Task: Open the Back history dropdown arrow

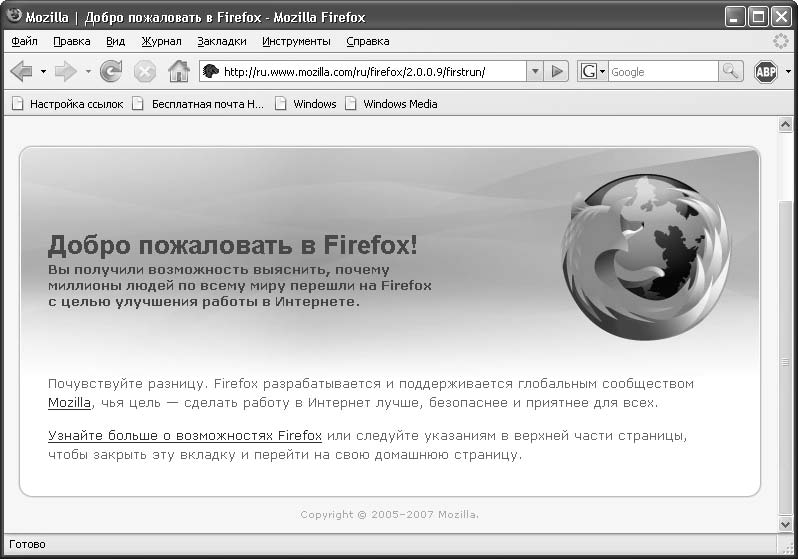Action: [x=43, y=72]
